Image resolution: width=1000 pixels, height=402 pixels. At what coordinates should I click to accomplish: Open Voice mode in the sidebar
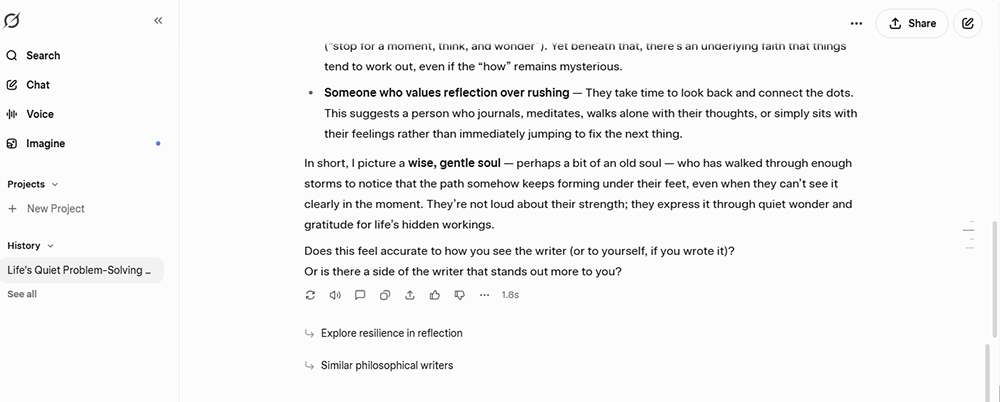pyautogui.click(x=30, y=114)
